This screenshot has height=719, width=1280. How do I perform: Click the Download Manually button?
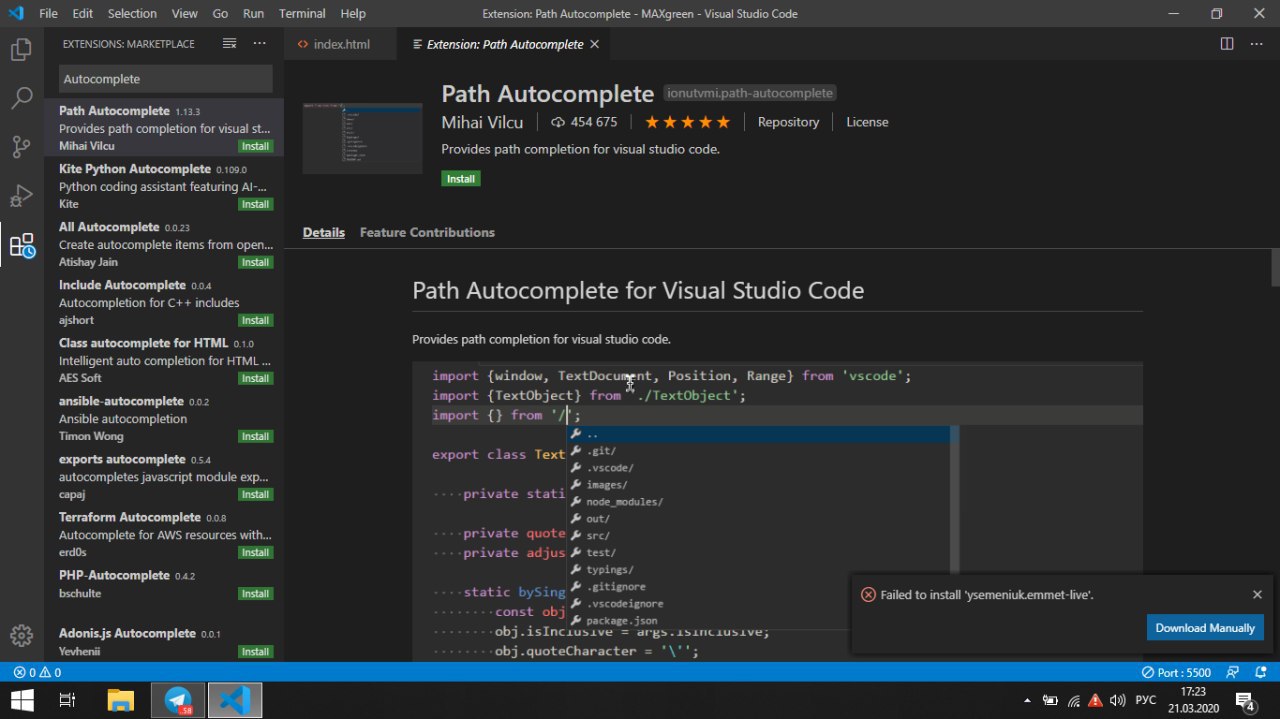coord(1205,628)
